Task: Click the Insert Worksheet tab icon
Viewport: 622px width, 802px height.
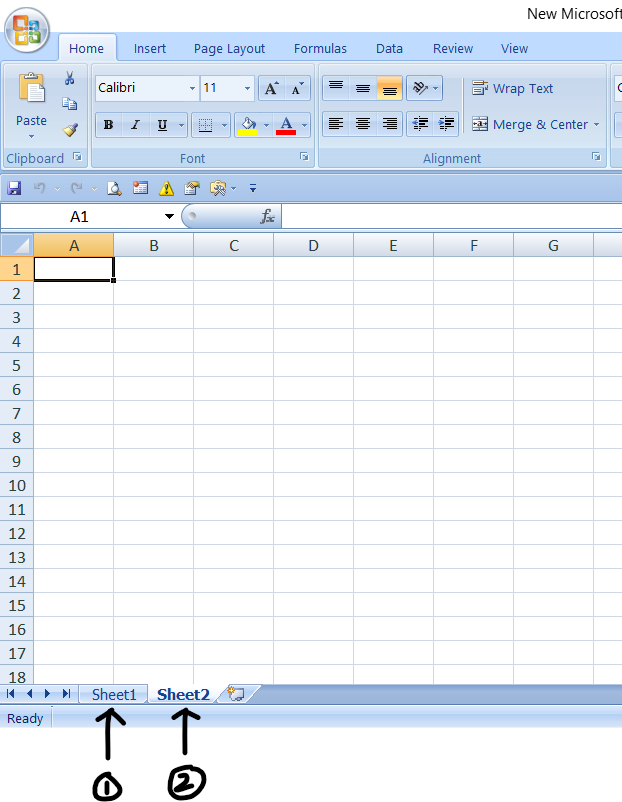Action: [237, 694]
